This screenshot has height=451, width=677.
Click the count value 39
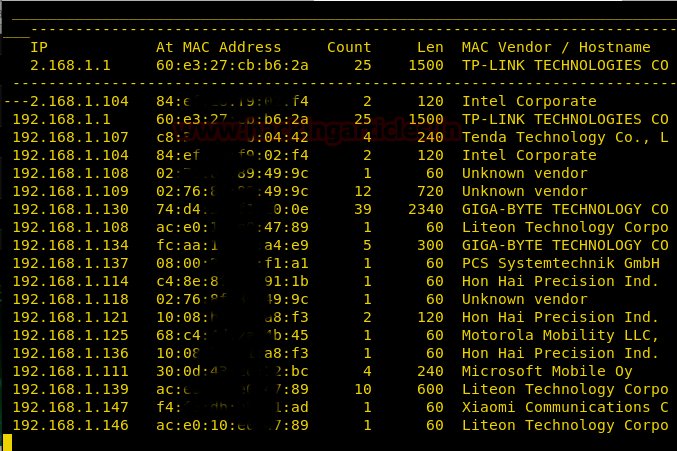tap(363, 209)
